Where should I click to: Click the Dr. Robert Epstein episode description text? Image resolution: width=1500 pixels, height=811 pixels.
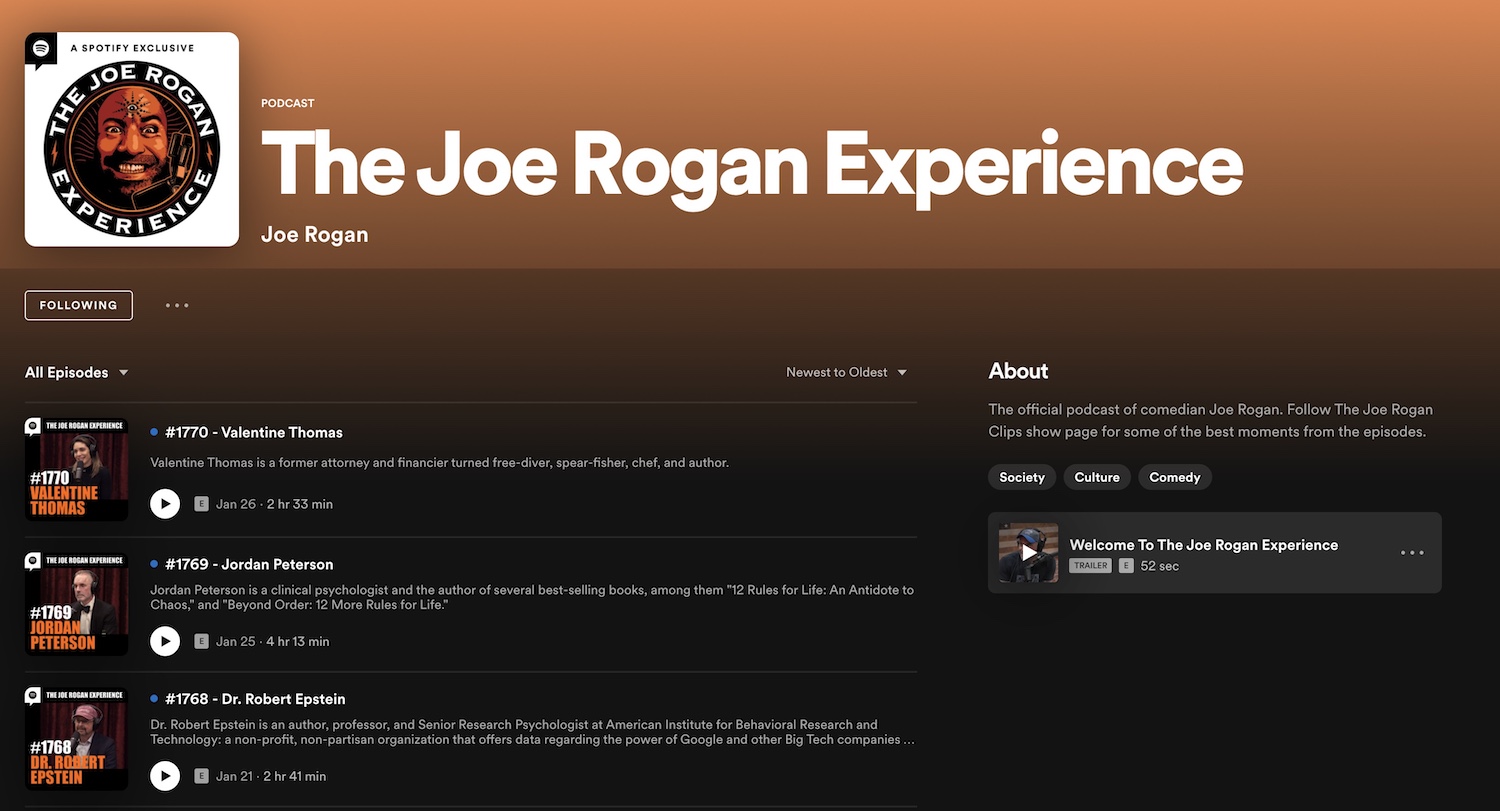click(532, 732)
